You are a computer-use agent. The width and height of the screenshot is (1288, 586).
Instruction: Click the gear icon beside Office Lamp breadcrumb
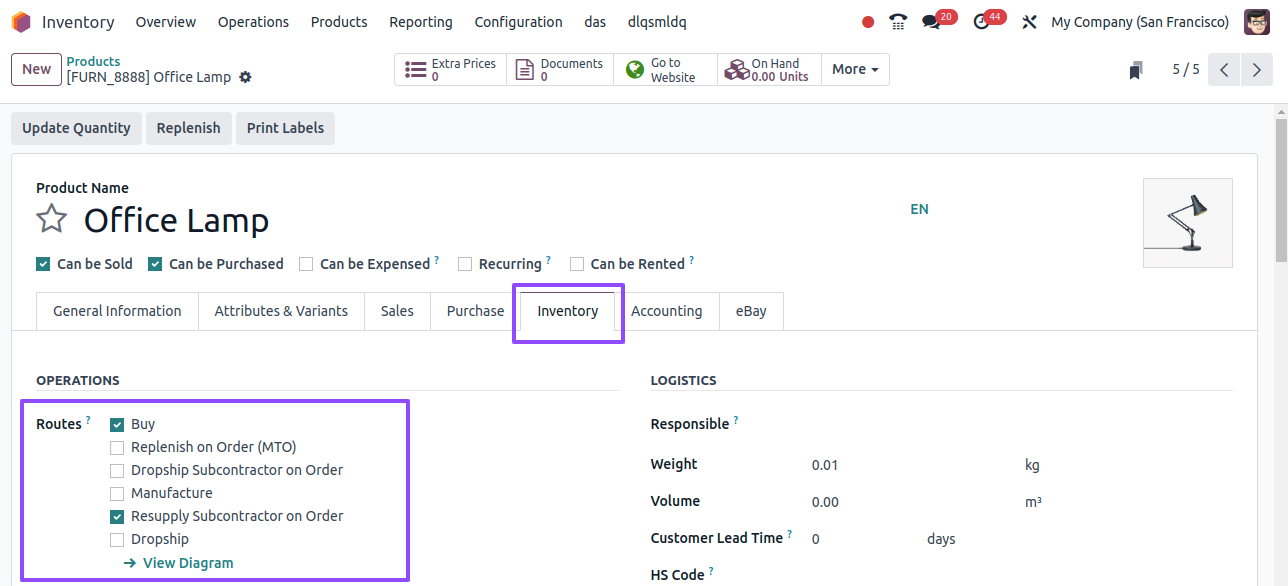pyautogui.click(x=246, y=77)
